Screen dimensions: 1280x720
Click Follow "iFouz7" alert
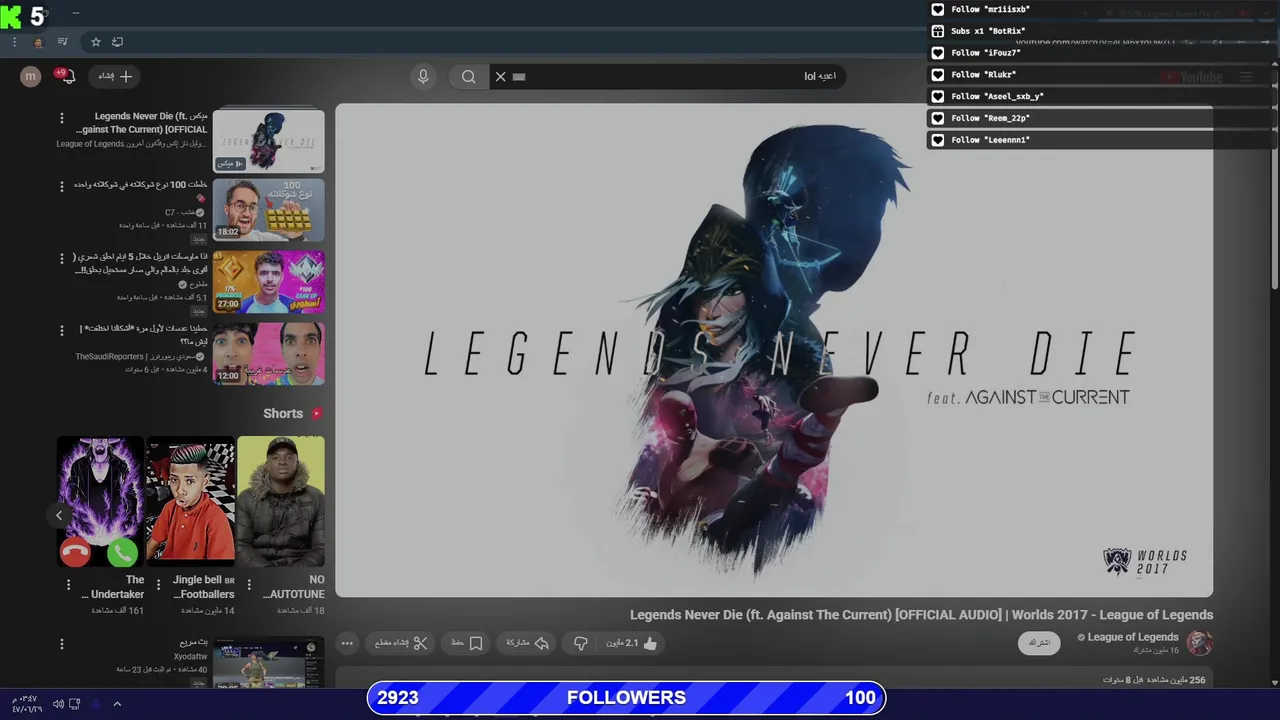coord(1103,53)
